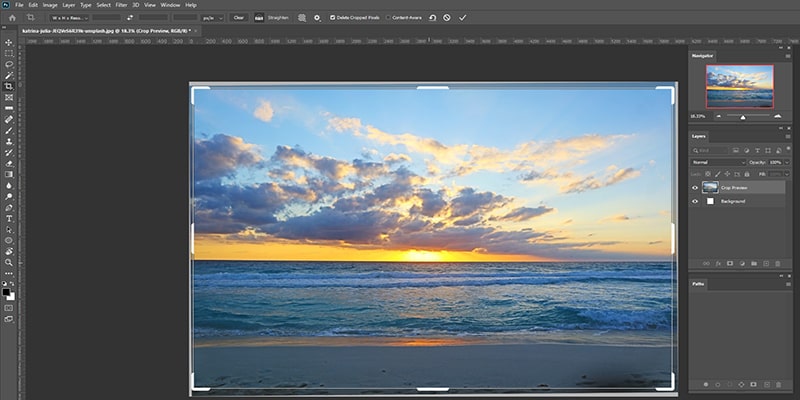The height and width of the screenshot is (400, 800).
Task: Select the Clone Stamp tool
Action: coord(9,141)
